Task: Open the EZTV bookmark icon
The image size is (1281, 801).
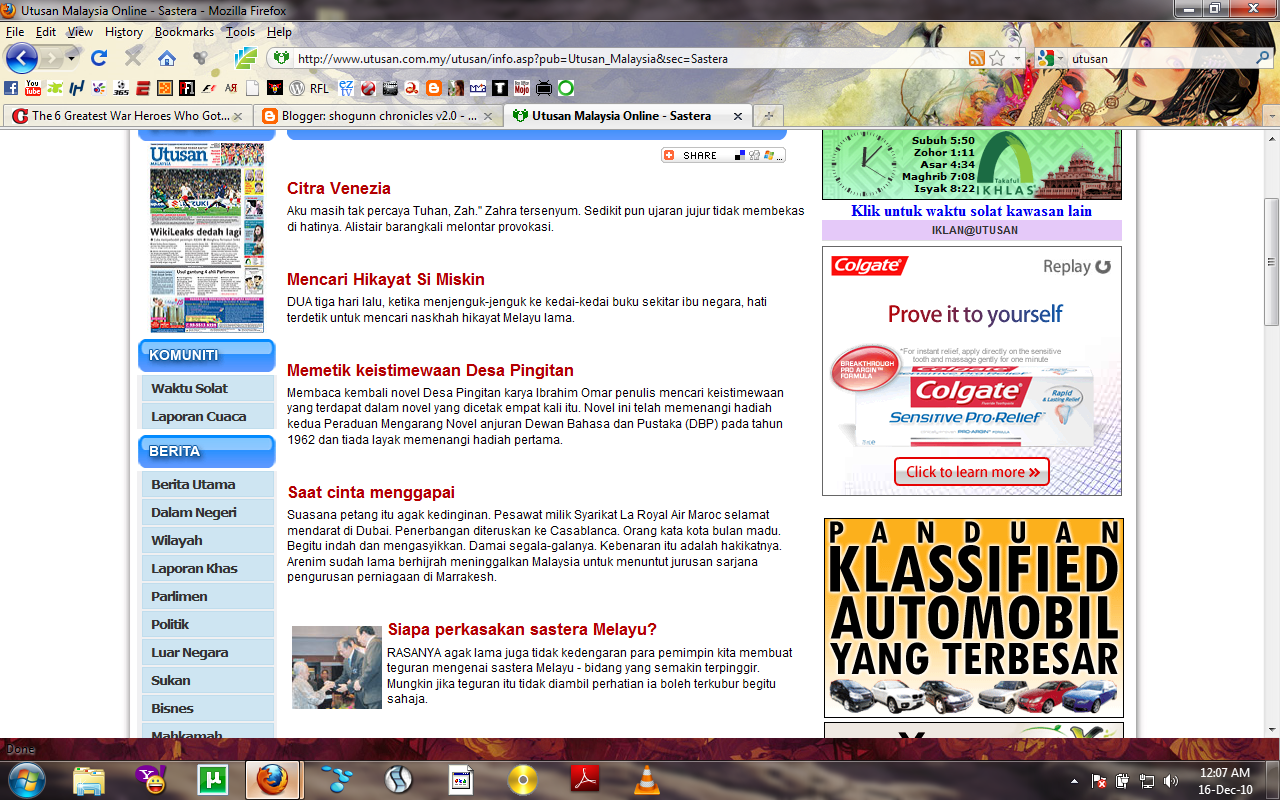Action: tap(345, 88)
